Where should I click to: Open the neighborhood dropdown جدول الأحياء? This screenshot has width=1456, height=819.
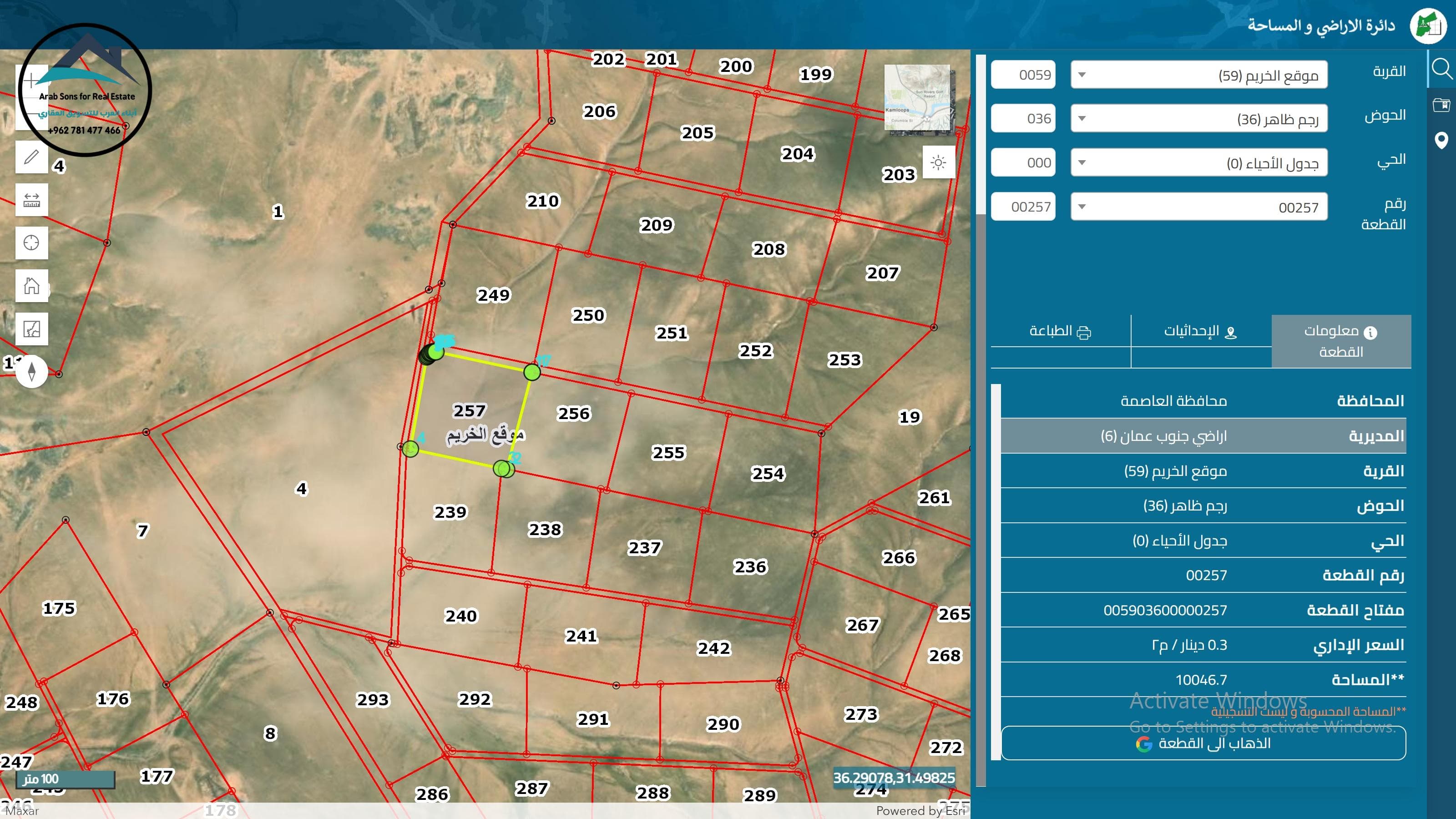point(1198,163)
